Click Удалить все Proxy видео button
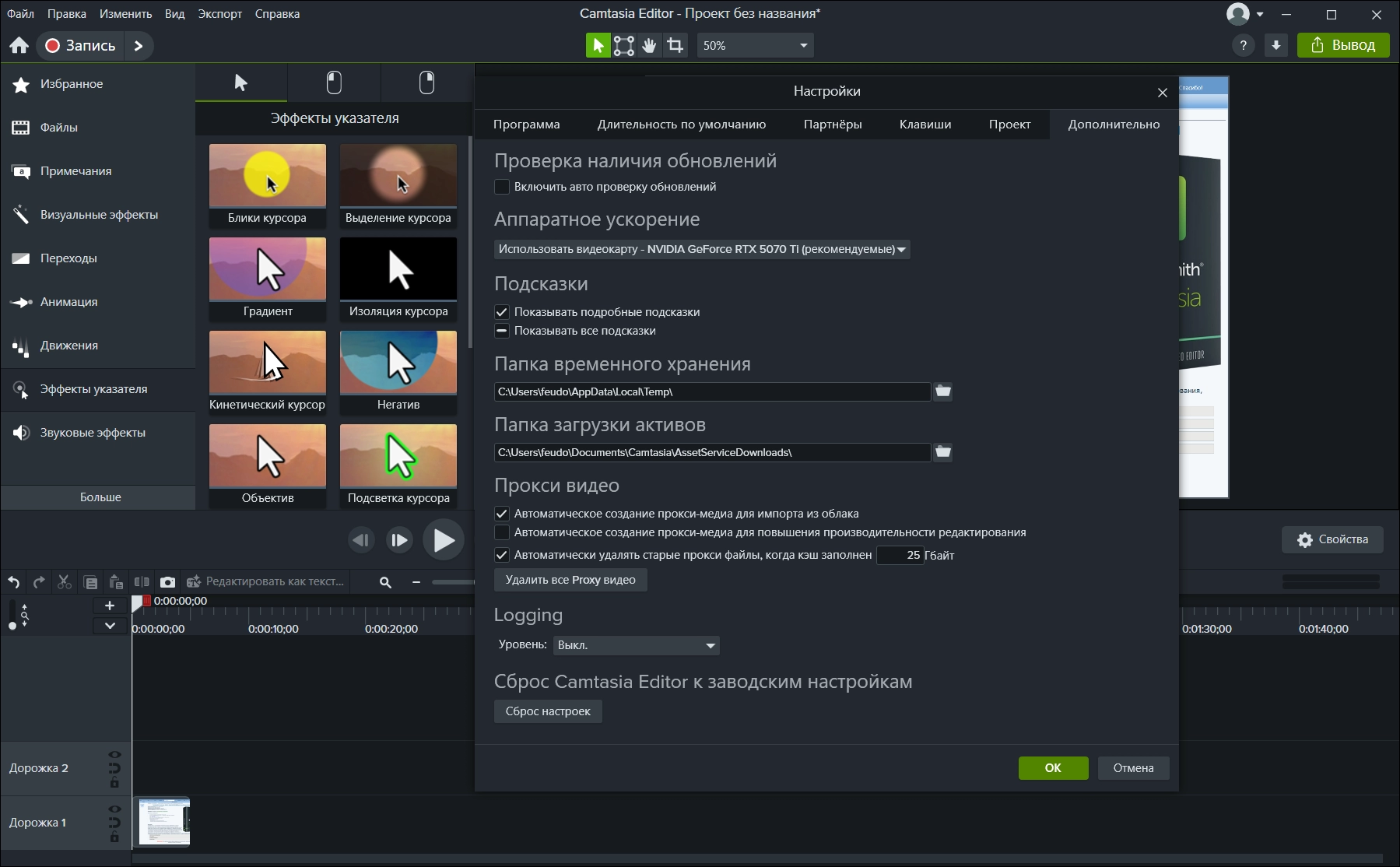This screenshot has width=1400, height=867. point(570,580)
